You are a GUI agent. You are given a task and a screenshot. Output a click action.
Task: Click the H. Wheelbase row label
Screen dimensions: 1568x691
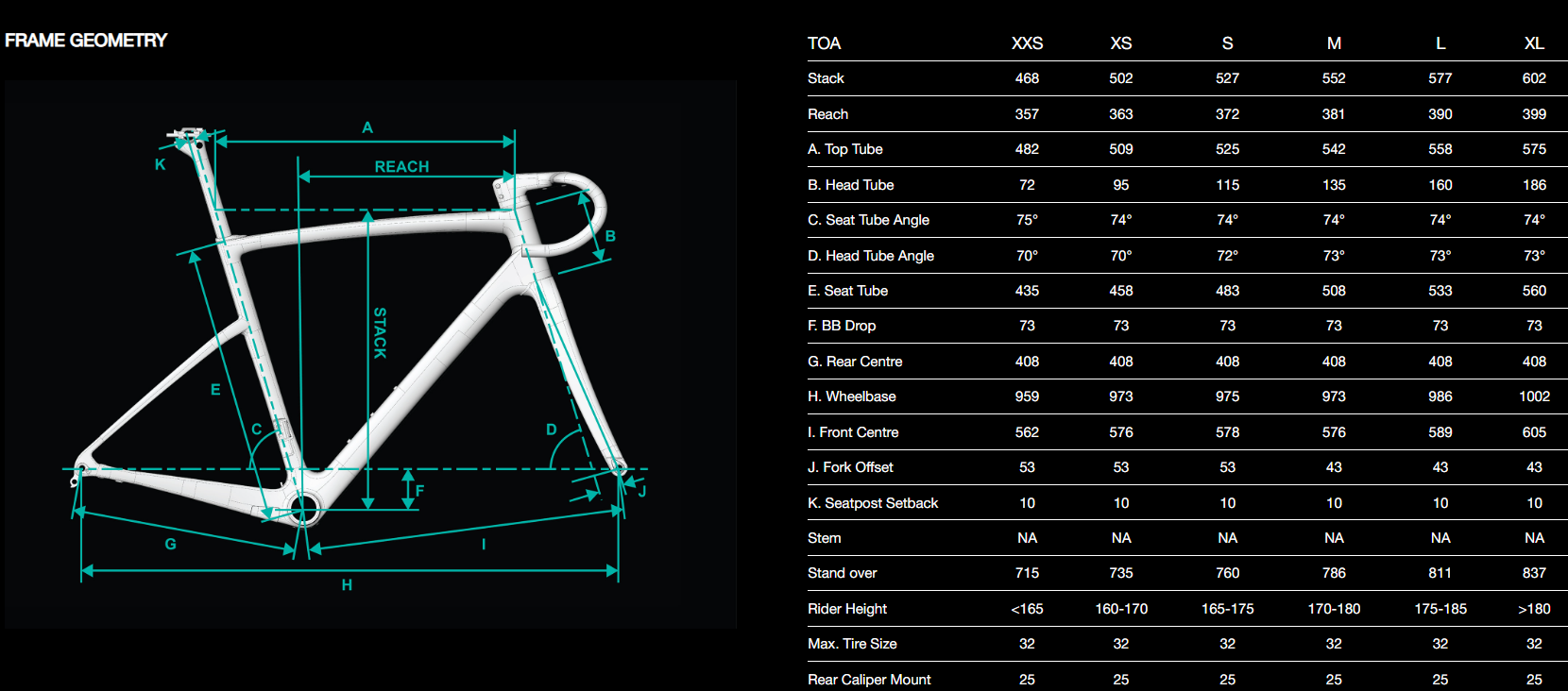(851, 396)
